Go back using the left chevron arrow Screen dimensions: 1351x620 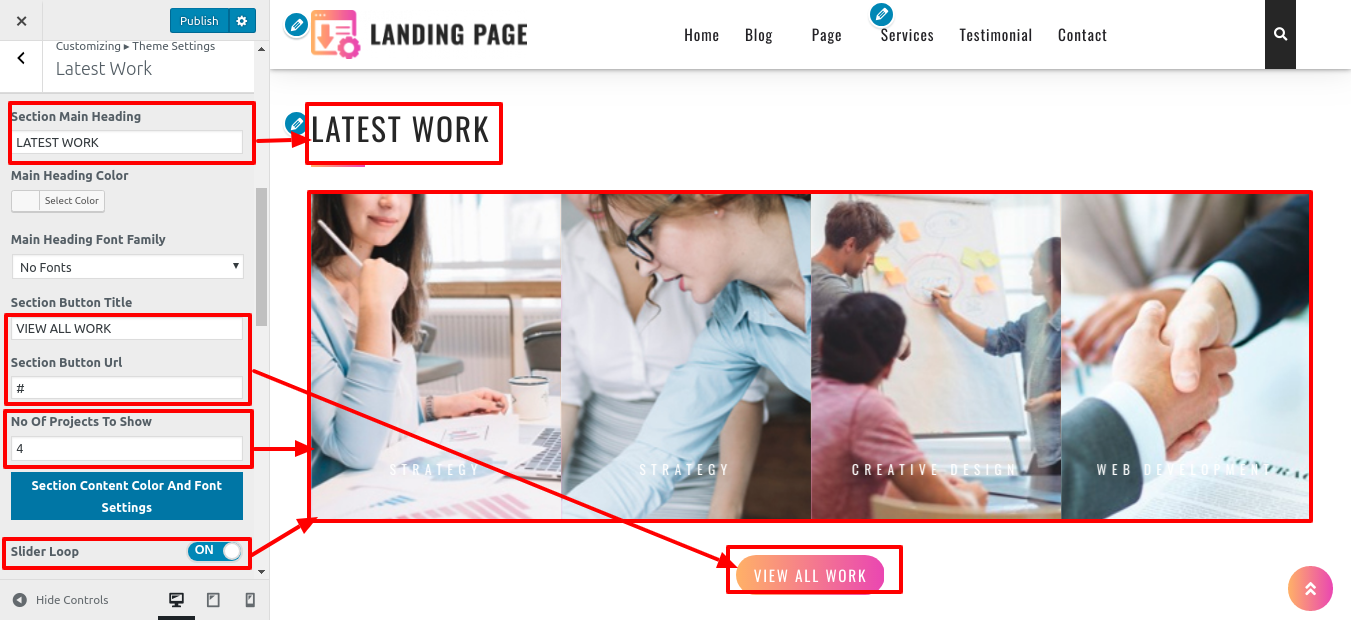coord(21,59)
